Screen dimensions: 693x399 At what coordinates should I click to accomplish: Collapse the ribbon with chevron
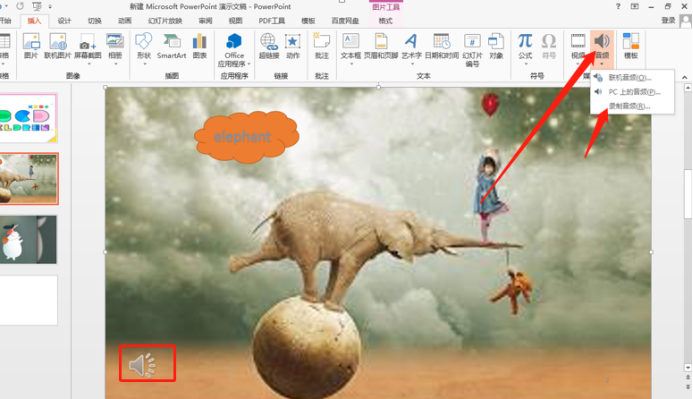[x=685, y=77]
